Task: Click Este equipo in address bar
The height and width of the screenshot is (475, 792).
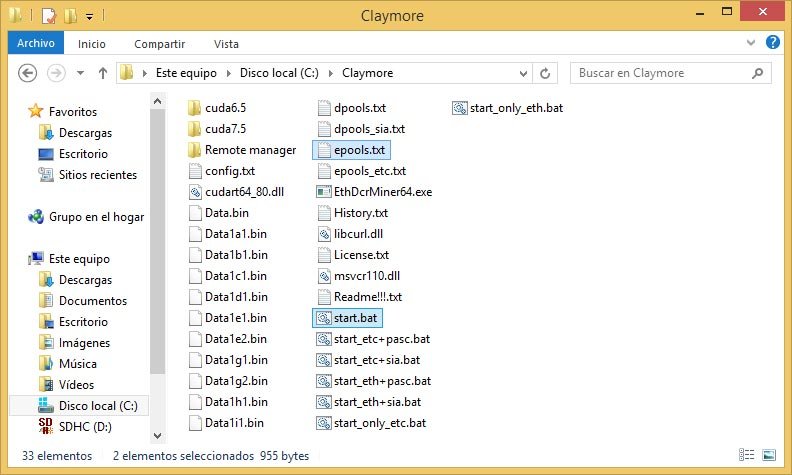Action: (x=186, y=73)
